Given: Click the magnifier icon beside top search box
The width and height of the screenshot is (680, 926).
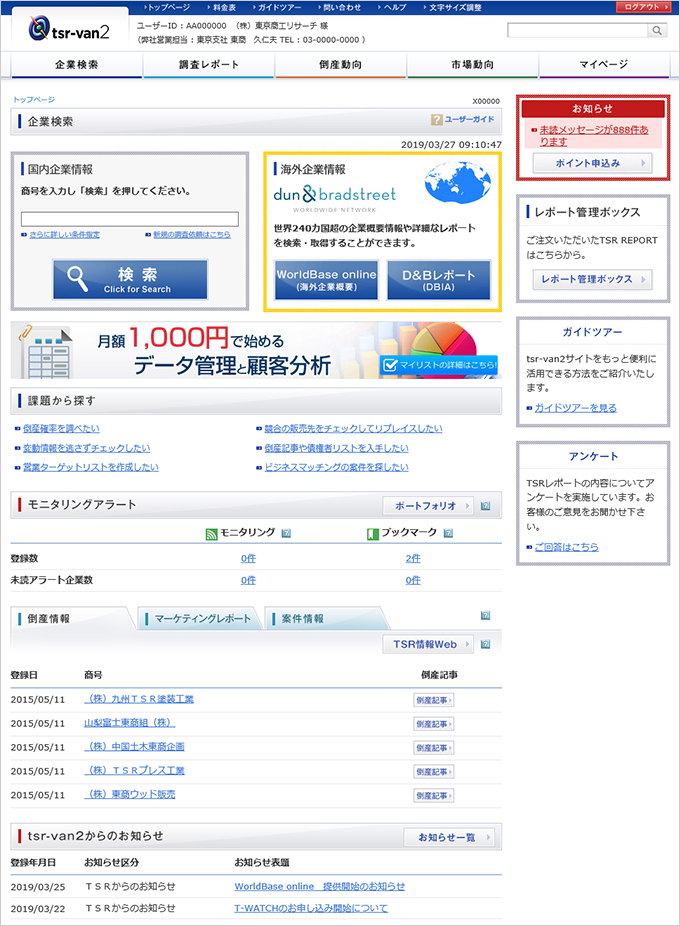Looking at the screenshot, I should point(657,31).
